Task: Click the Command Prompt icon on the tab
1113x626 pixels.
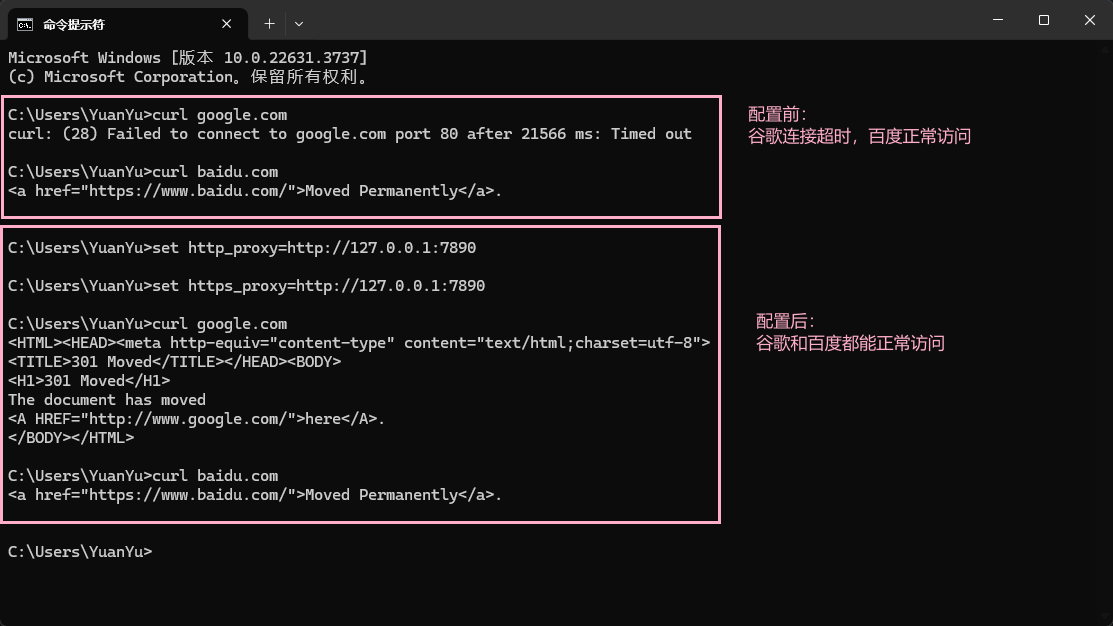Action: click(25, 23)
